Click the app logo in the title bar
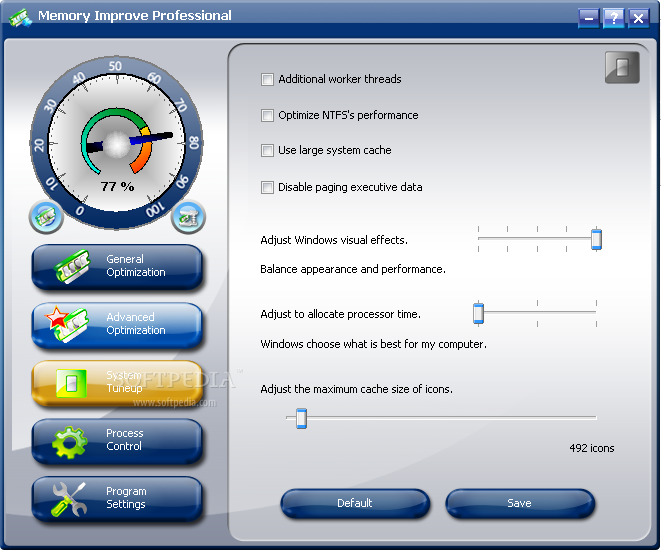The height and width of the screenshot is (550, 661). tap(20, 18)
